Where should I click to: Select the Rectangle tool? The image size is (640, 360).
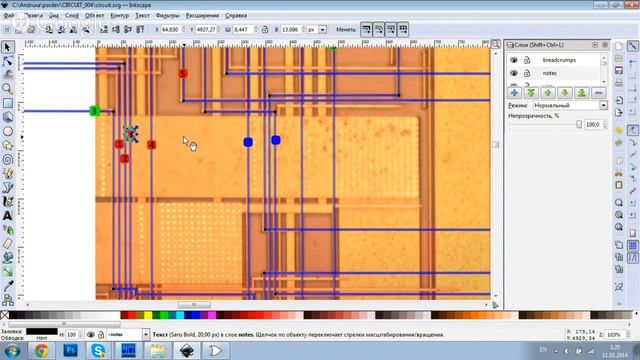point(7,103)
